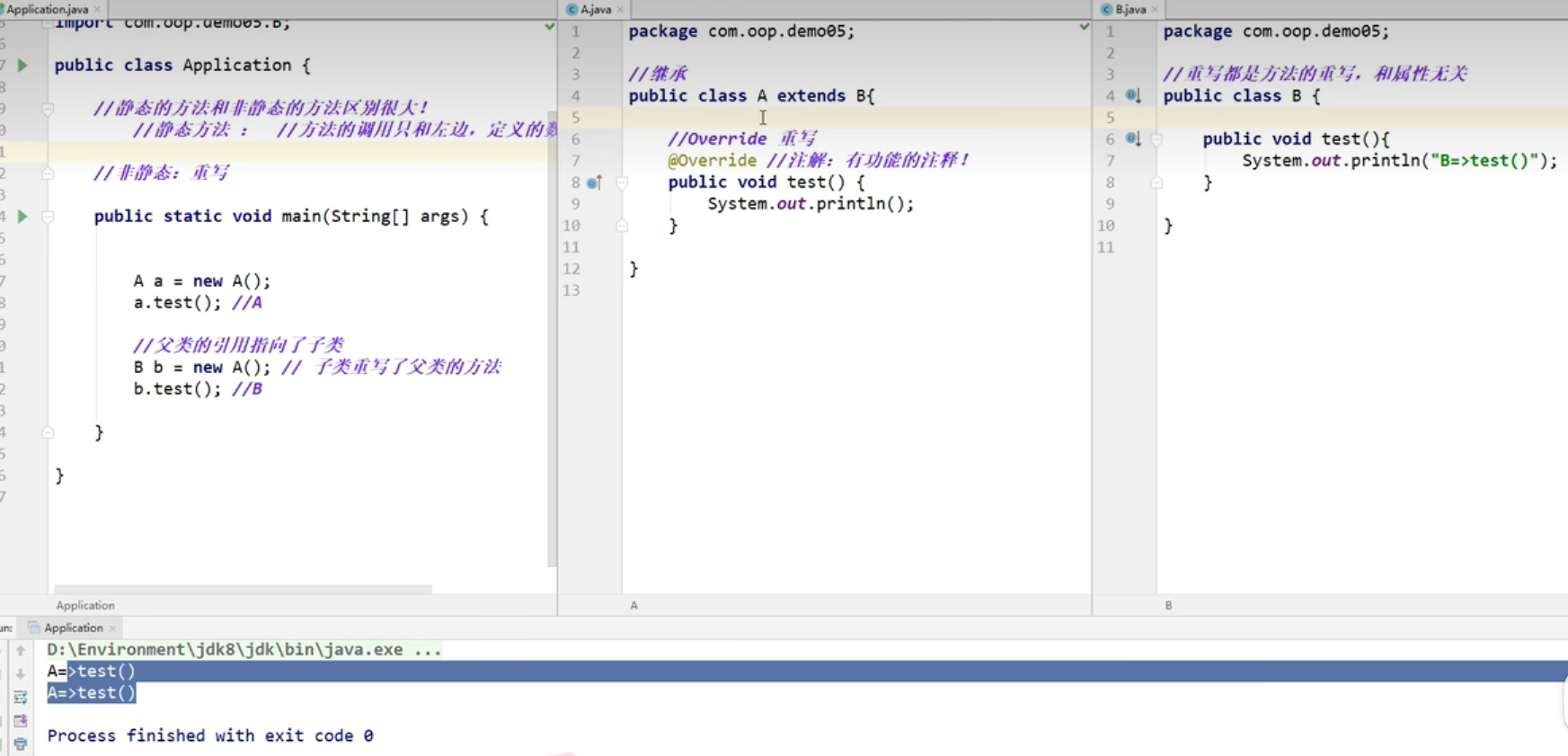The height and width of the screenshot is (756, 1568).
Task: Close the B.java editor tab
Action: pos(1155,9)
